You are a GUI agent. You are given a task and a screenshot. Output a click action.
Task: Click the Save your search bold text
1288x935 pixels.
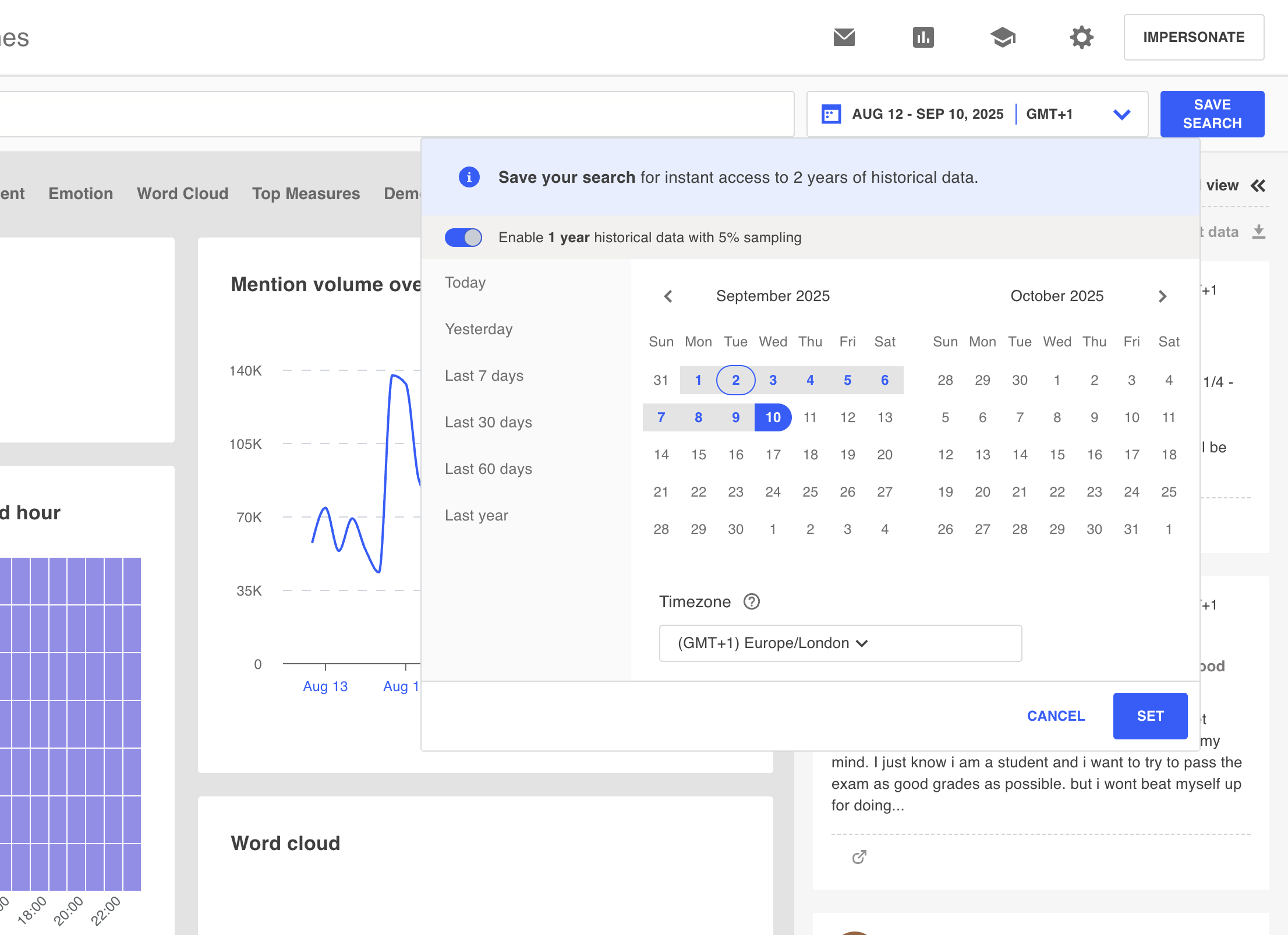(x=567, y=177)
